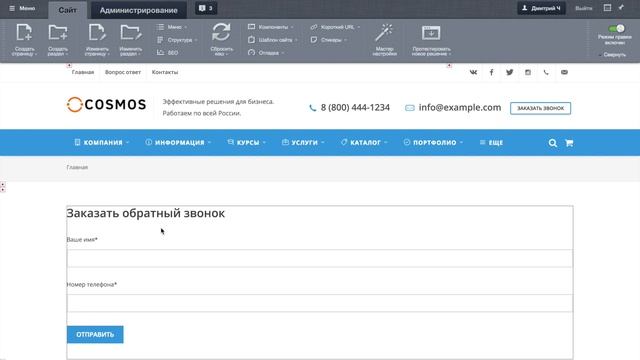Launch Мастер настройки magic wand

point(384,32)
